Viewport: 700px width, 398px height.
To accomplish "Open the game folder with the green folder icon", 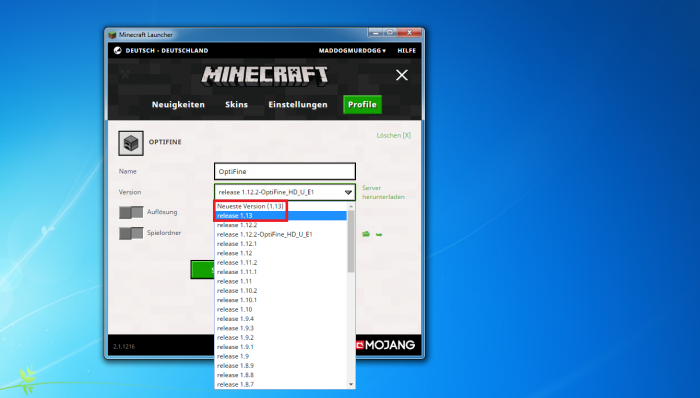I will click(366, 234).
